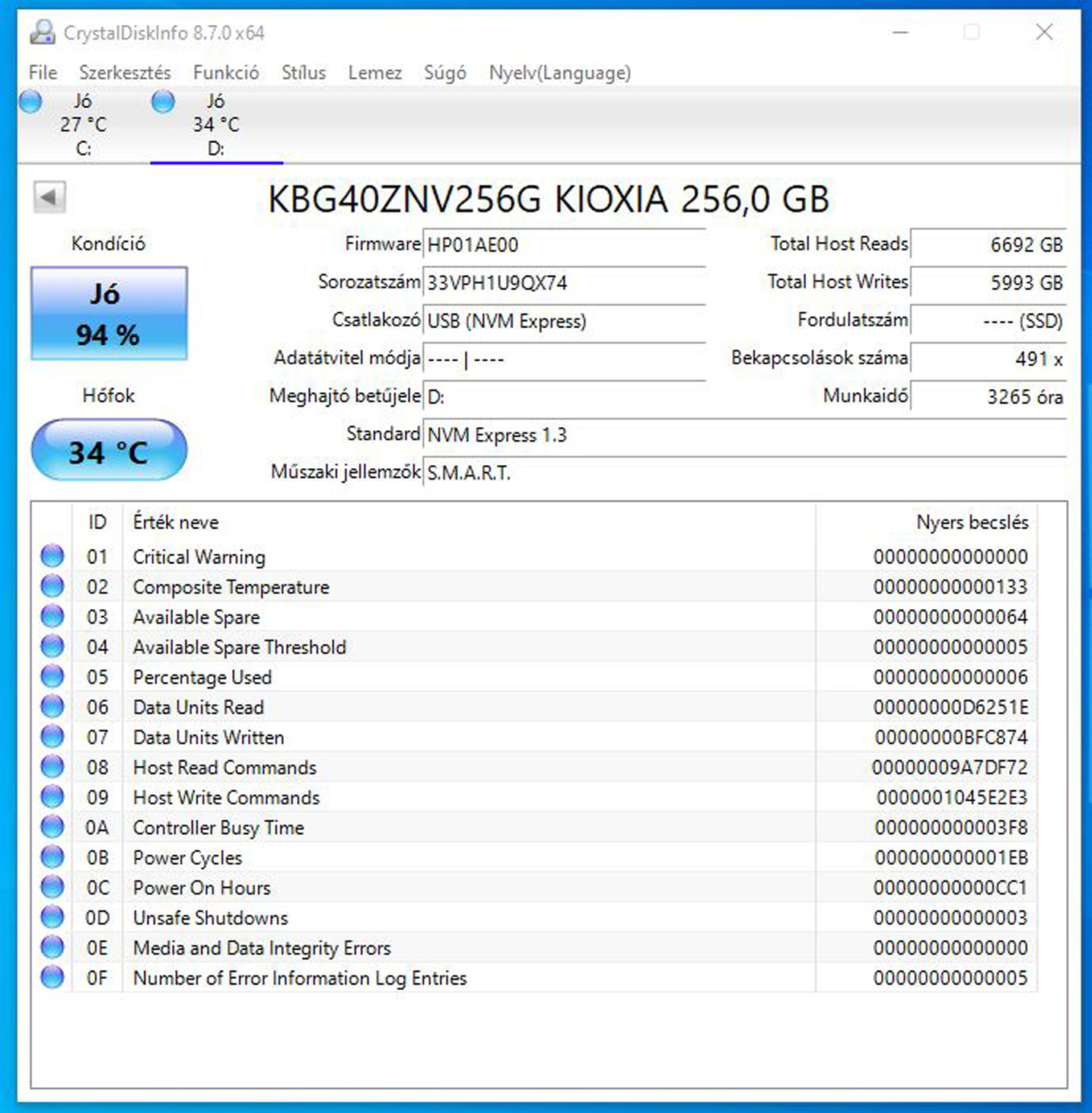Click the power-on count value 491 x
This screenshot has height=1113, width=1092.
point(989,359)
